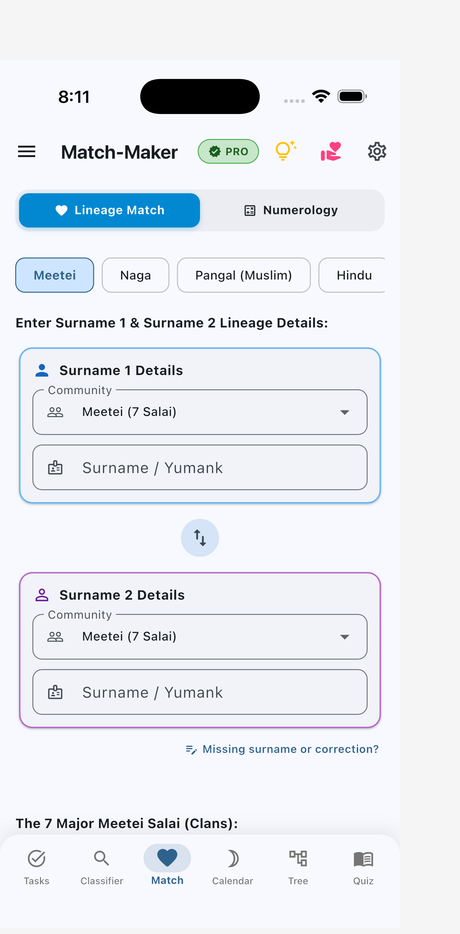The height and width of the screenshot is (934, 460).
Task: Open Tree in bottom navigation
Action: (x=298, y=867)
